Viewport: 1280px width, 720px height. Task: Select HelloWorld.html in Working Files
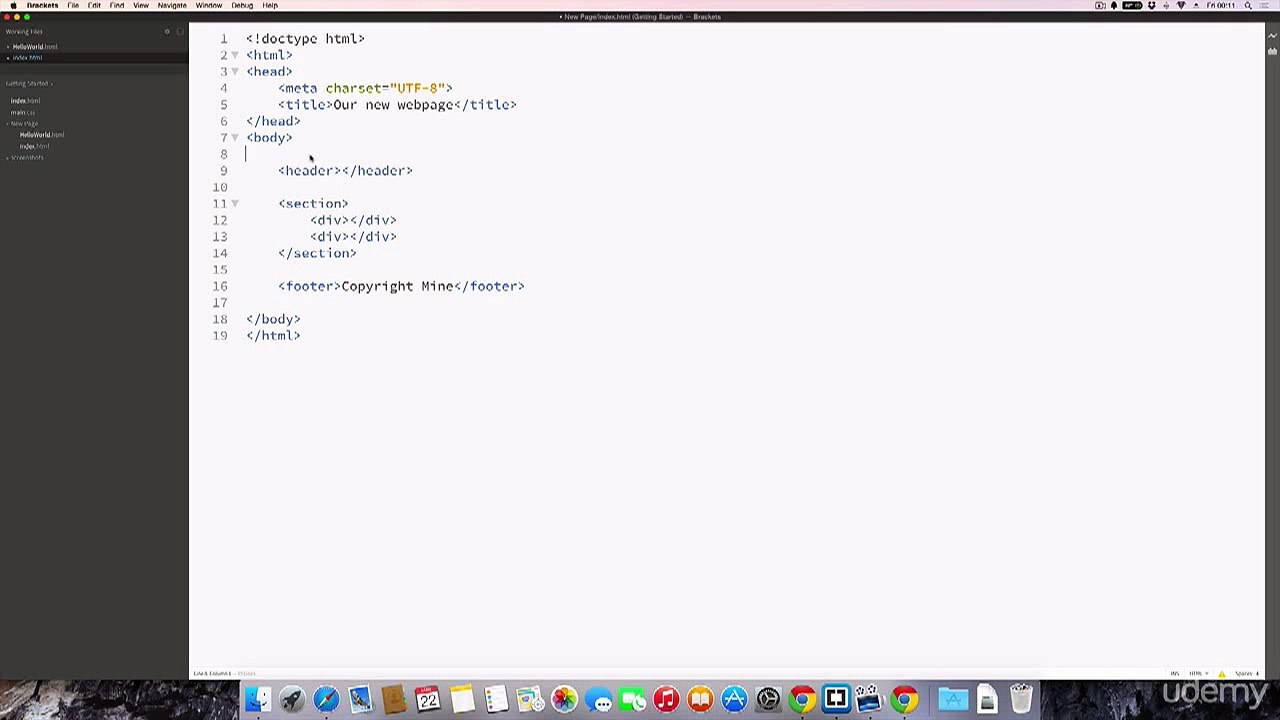click(35, 47)
